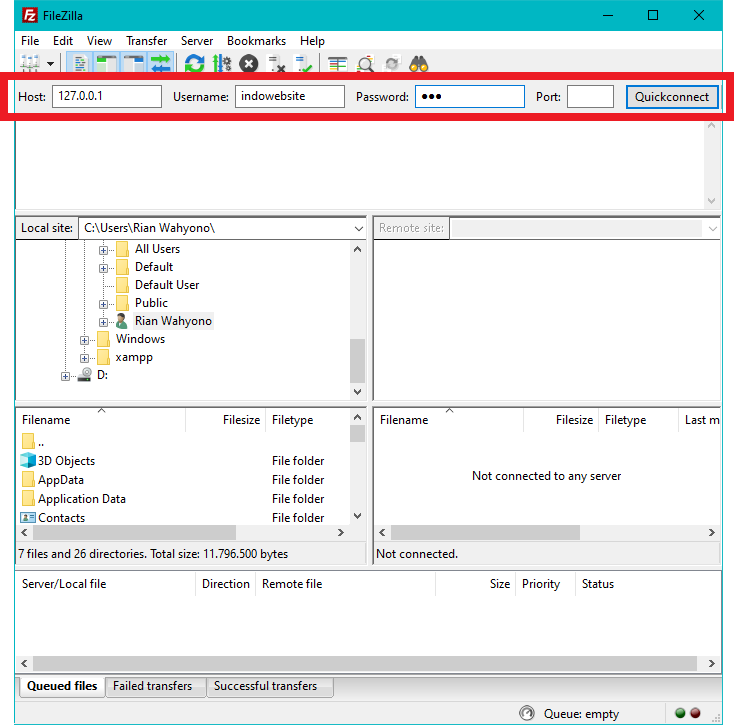This screenshot has height=725, width=734.
Task: Toggle synchronized browsing
Action: (x=392, y=63)
